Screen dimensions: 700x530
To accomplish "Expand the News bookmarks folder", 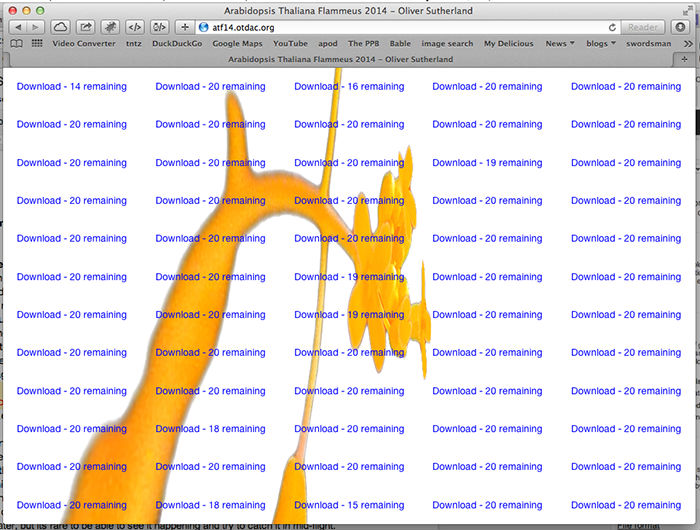I will point(559,44).
